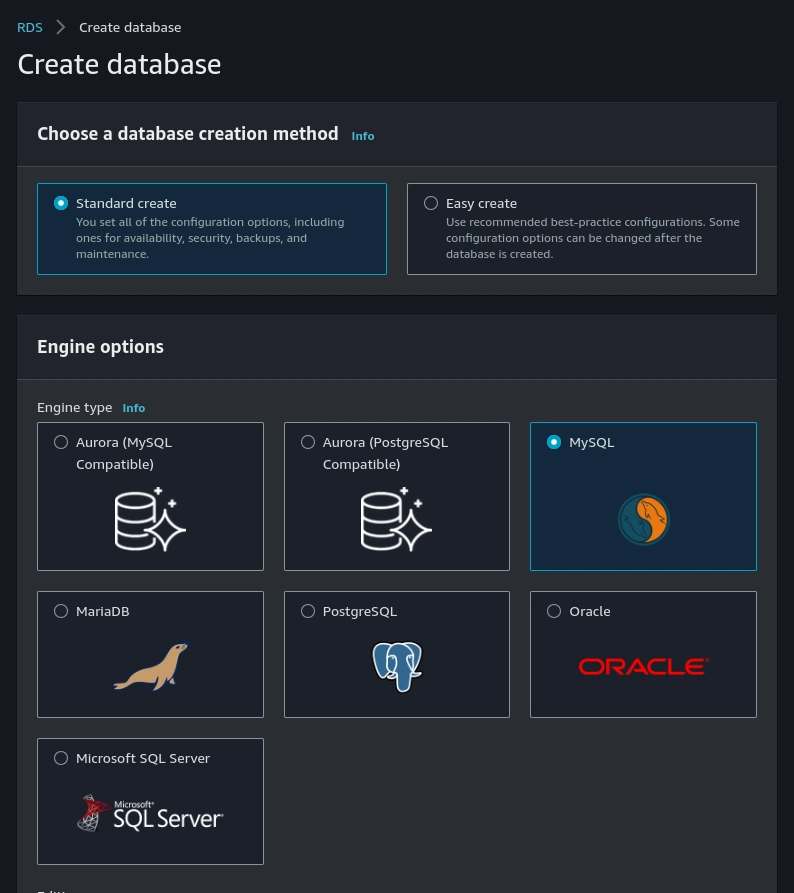The height and width of the screenshot is (893, 794).
Task: Click the Engine options heading
Action: [100, 347]
